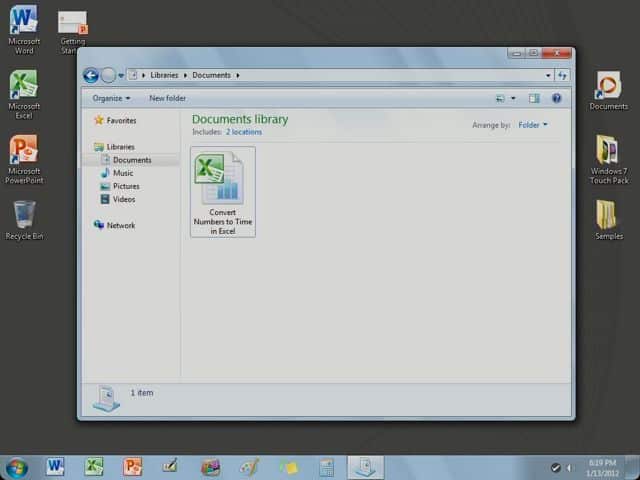Select Convert Numbers to Time in Excel file
This screenshot has height=480, width=640.
(223, 192)
